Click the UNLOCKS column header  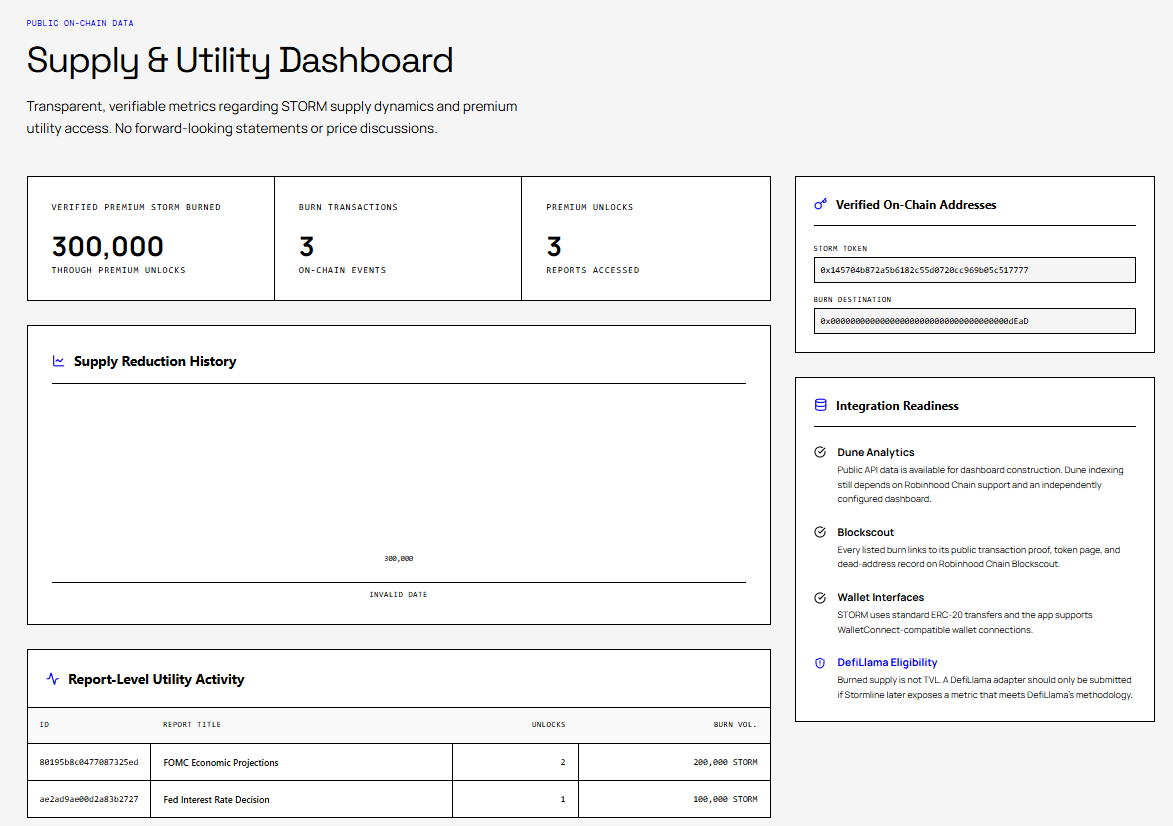(x=548, y=725)
